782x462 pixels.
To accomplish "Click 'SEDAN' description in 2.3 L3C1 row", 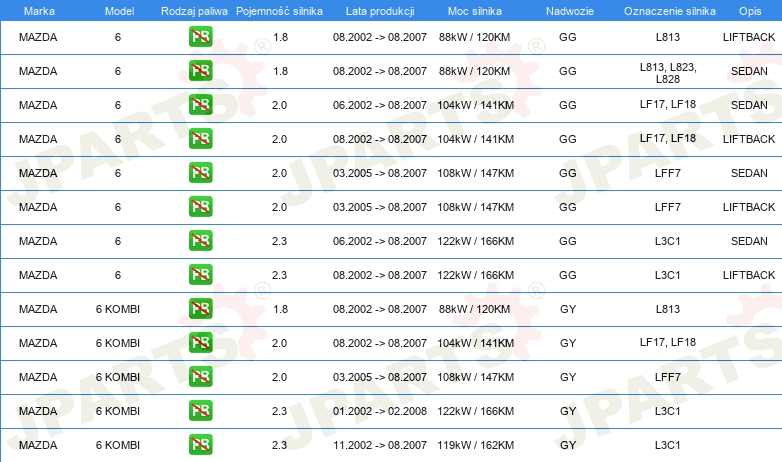I will (749, 241).
